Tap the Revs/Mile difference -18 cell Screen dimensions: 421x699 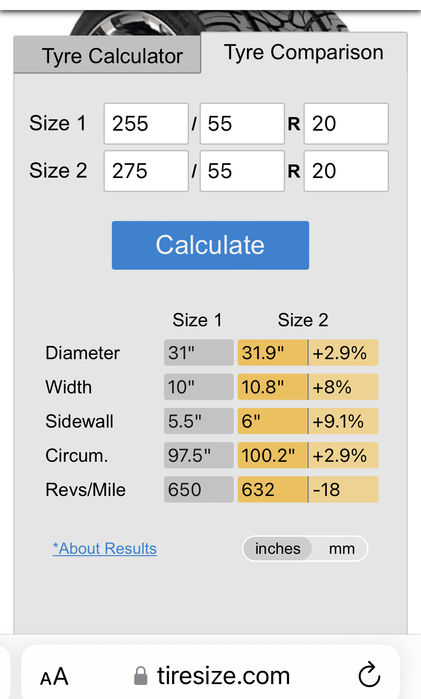[x=343, y=489]
